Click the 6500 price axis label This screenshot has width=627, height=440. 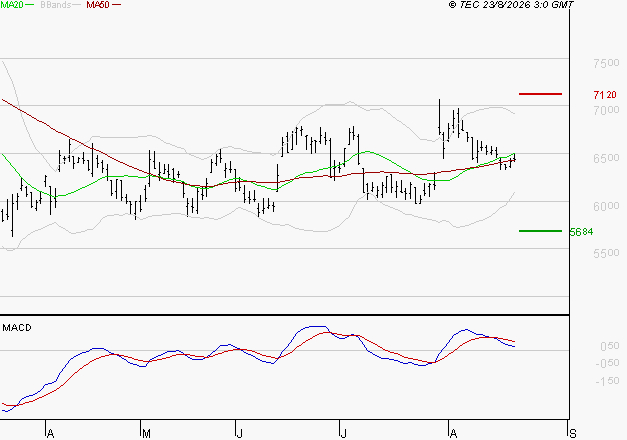607,158
